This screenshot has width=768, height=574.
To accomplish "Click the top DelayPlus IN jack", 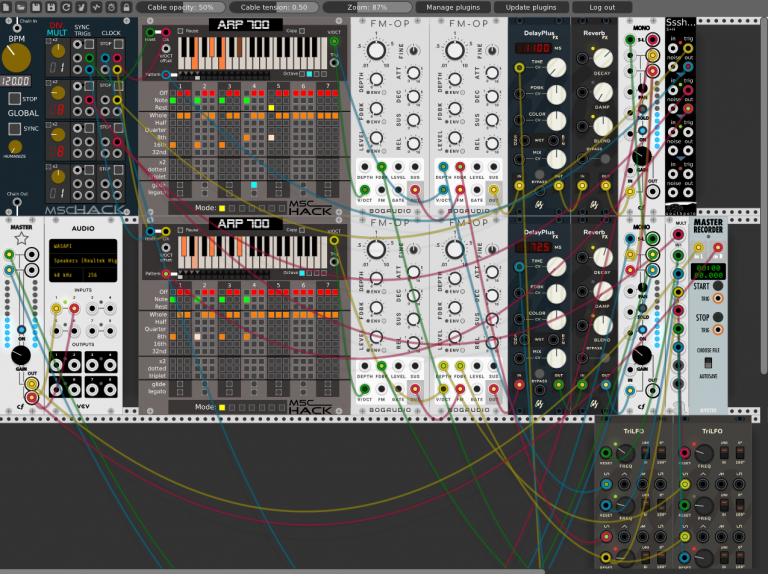I will click(x=519, y=185).
